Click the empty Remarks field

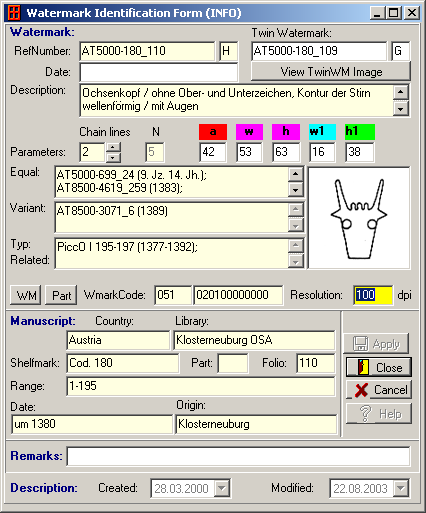pyautogui.click(x=238, y=456)
